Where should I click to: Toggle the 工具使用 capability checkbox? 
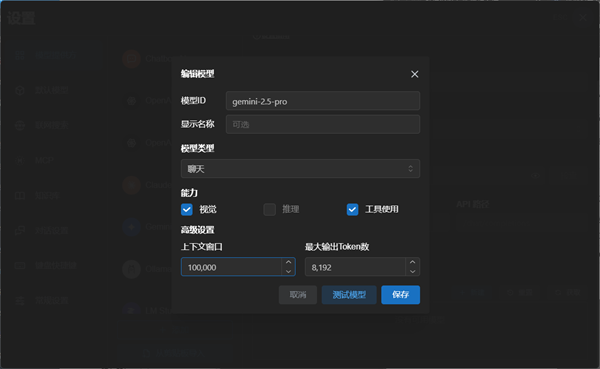[x=352, y=209]
